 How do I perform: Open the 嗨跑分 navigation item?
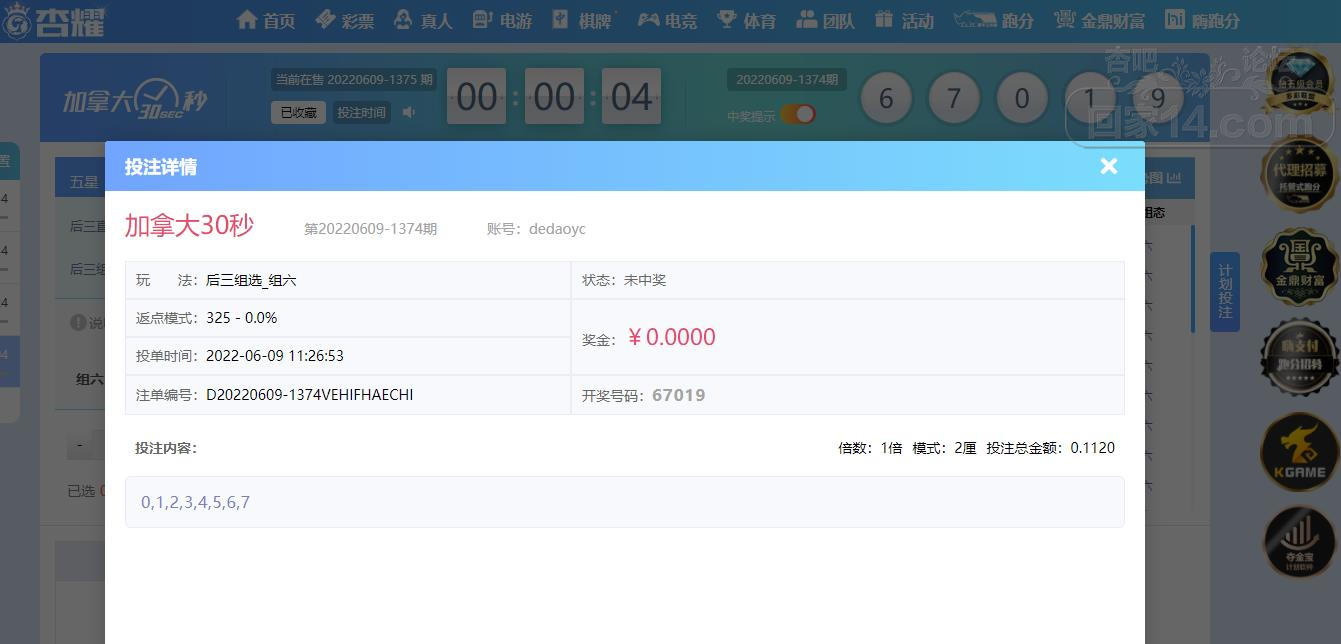[x=1203, y=20]
